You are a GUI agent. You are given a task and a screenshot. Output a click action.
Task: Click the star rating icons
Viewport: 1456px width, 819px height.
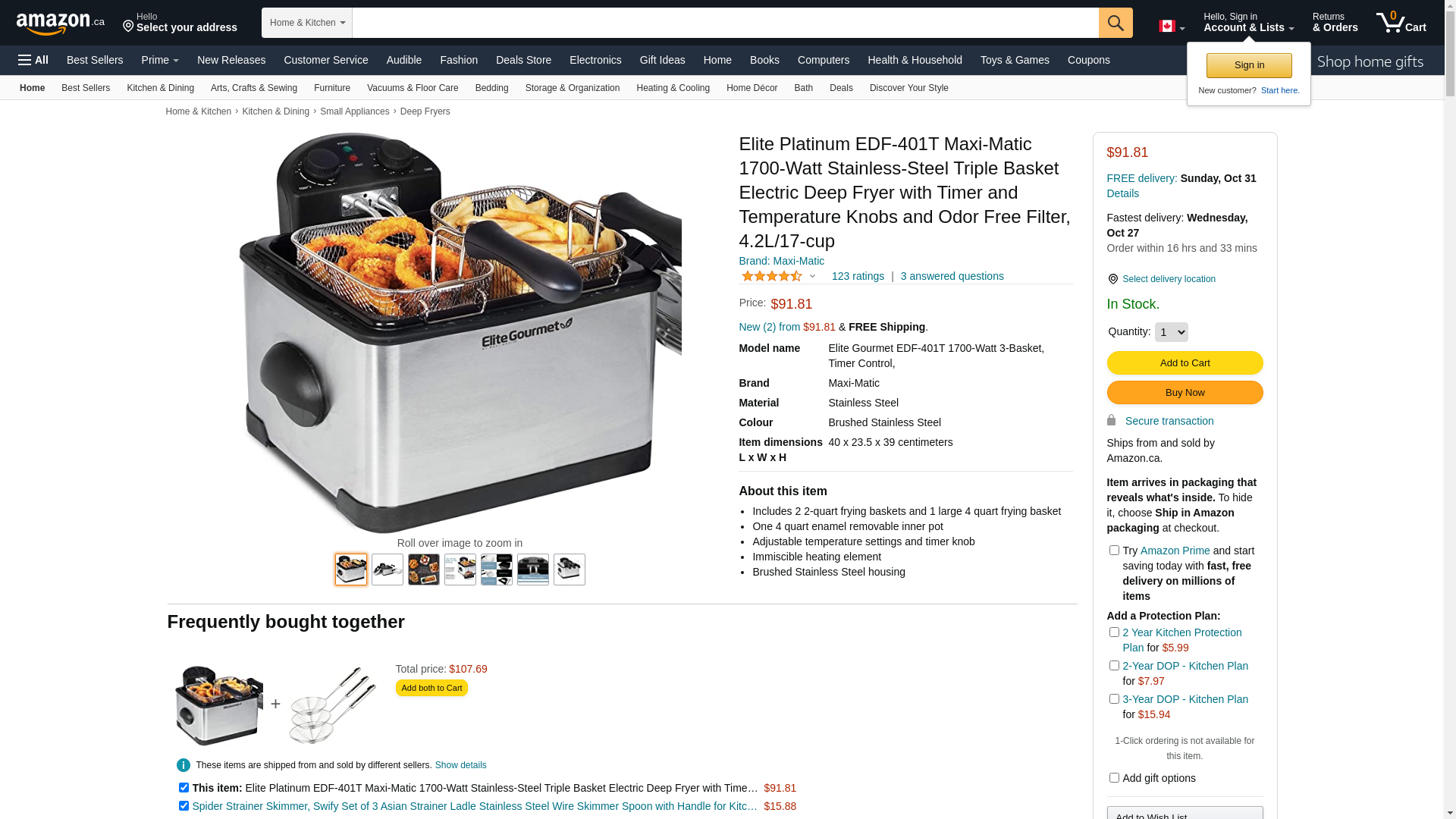[771, 277]
